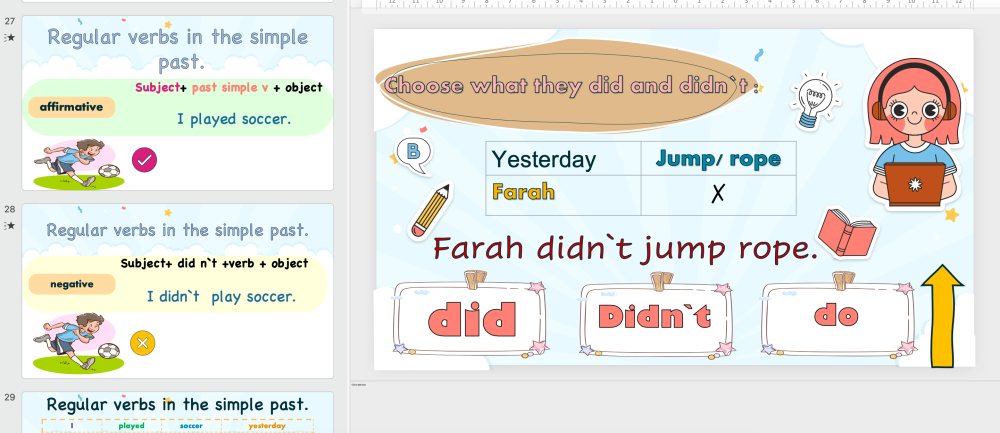This screenshot has height=433, width=1000.
Task: Click the "Choose what they did and didn`t" title
Action: (x=570, y=85)
